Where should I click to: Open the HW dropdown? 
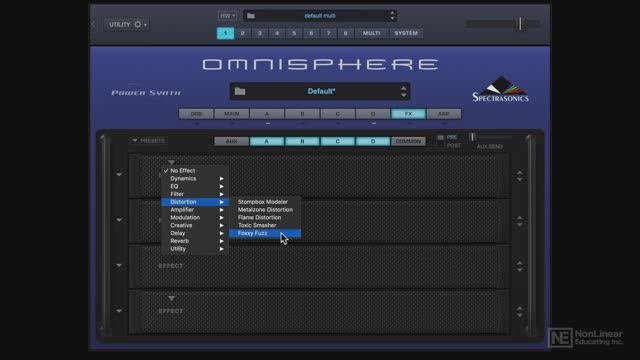click(227, 16)
